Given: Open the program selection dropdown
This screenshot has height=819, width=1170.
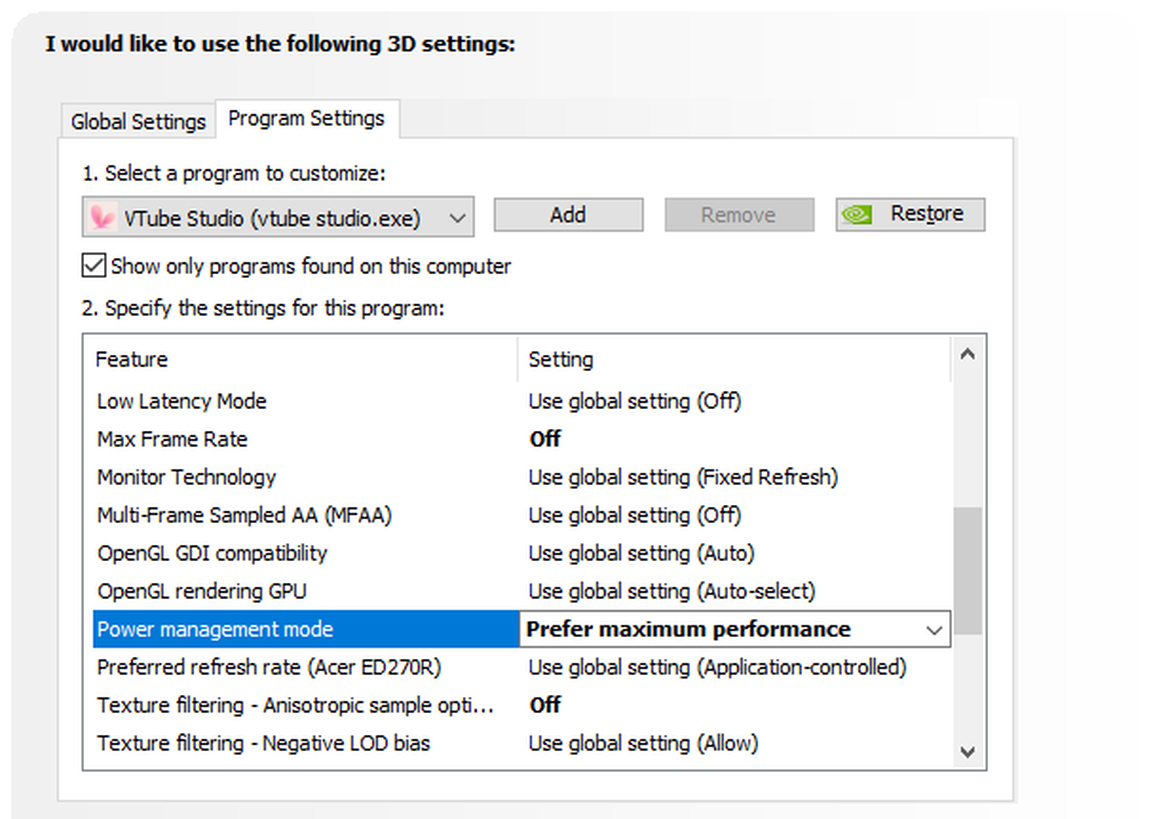Looking at the screenshot, I should (457, 217).
